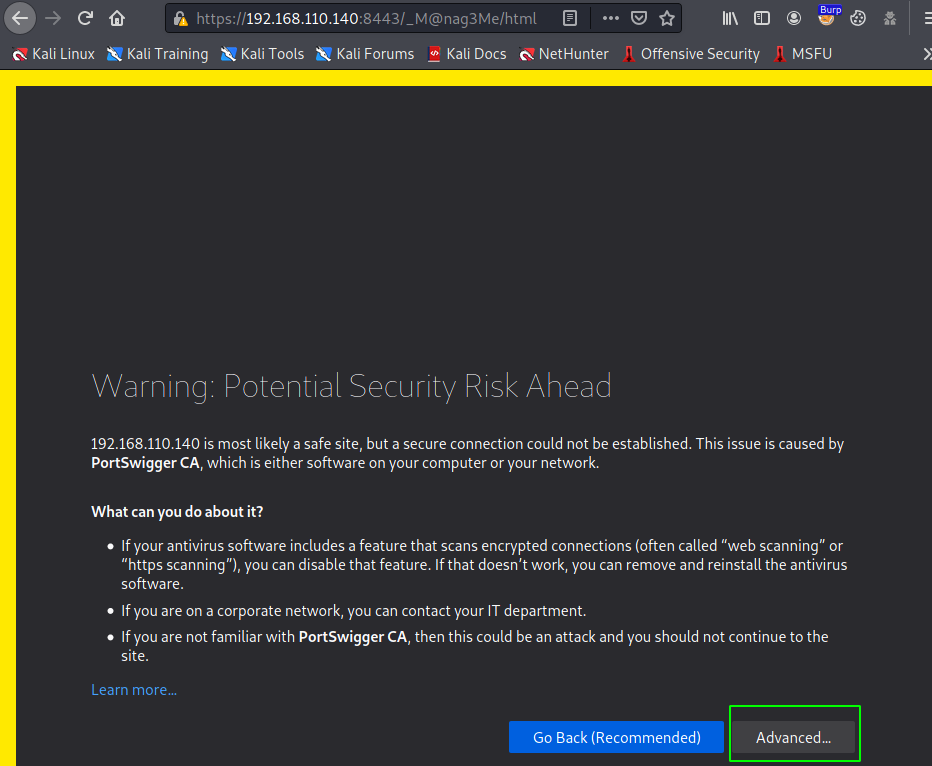Click the URL address bar field
This screenshot has width=932, height=766.
click(370, 18)
